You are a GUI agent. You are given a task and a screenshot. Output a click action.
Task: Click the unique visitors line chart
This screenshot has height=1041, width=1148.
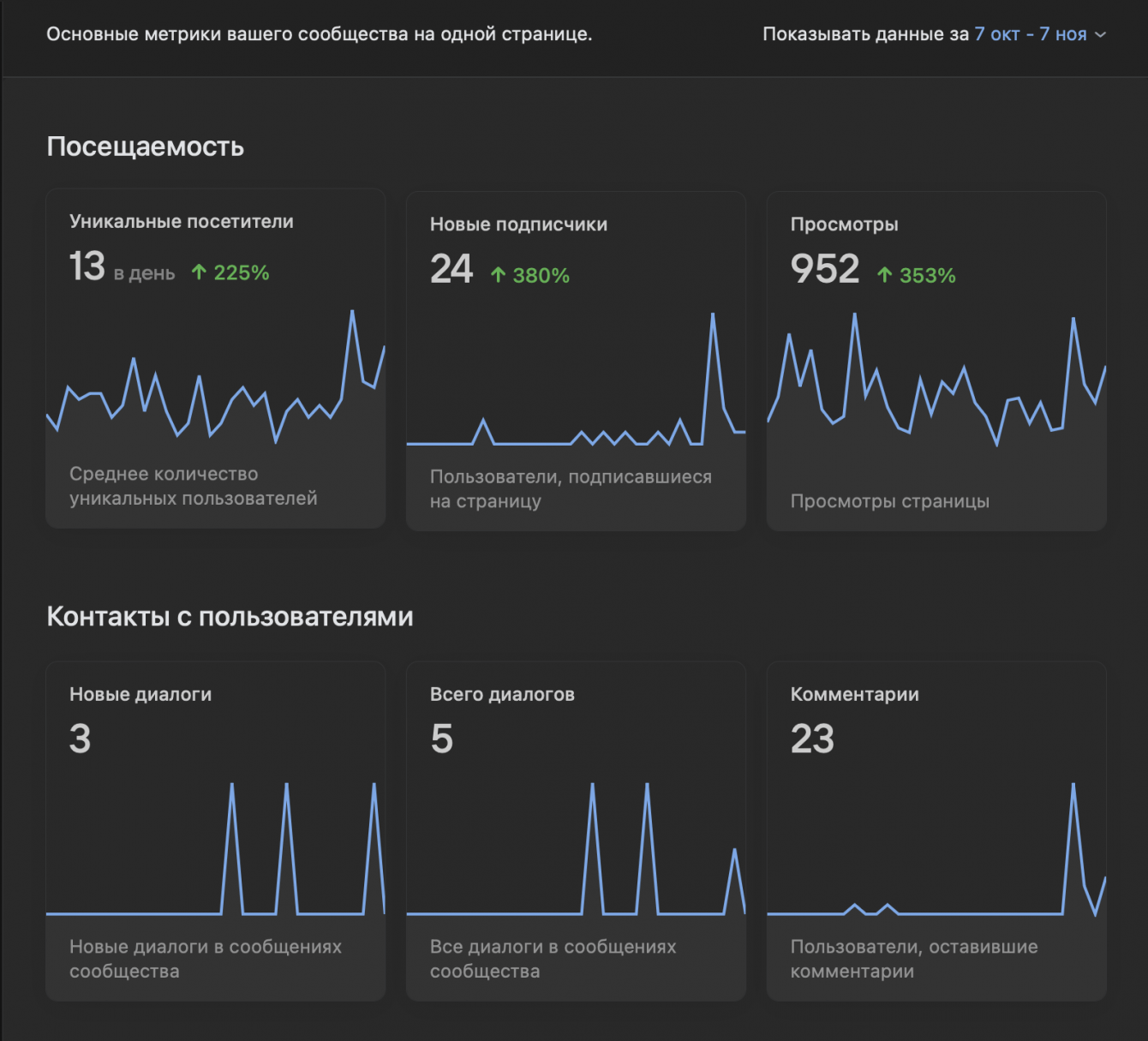[215, 386]
